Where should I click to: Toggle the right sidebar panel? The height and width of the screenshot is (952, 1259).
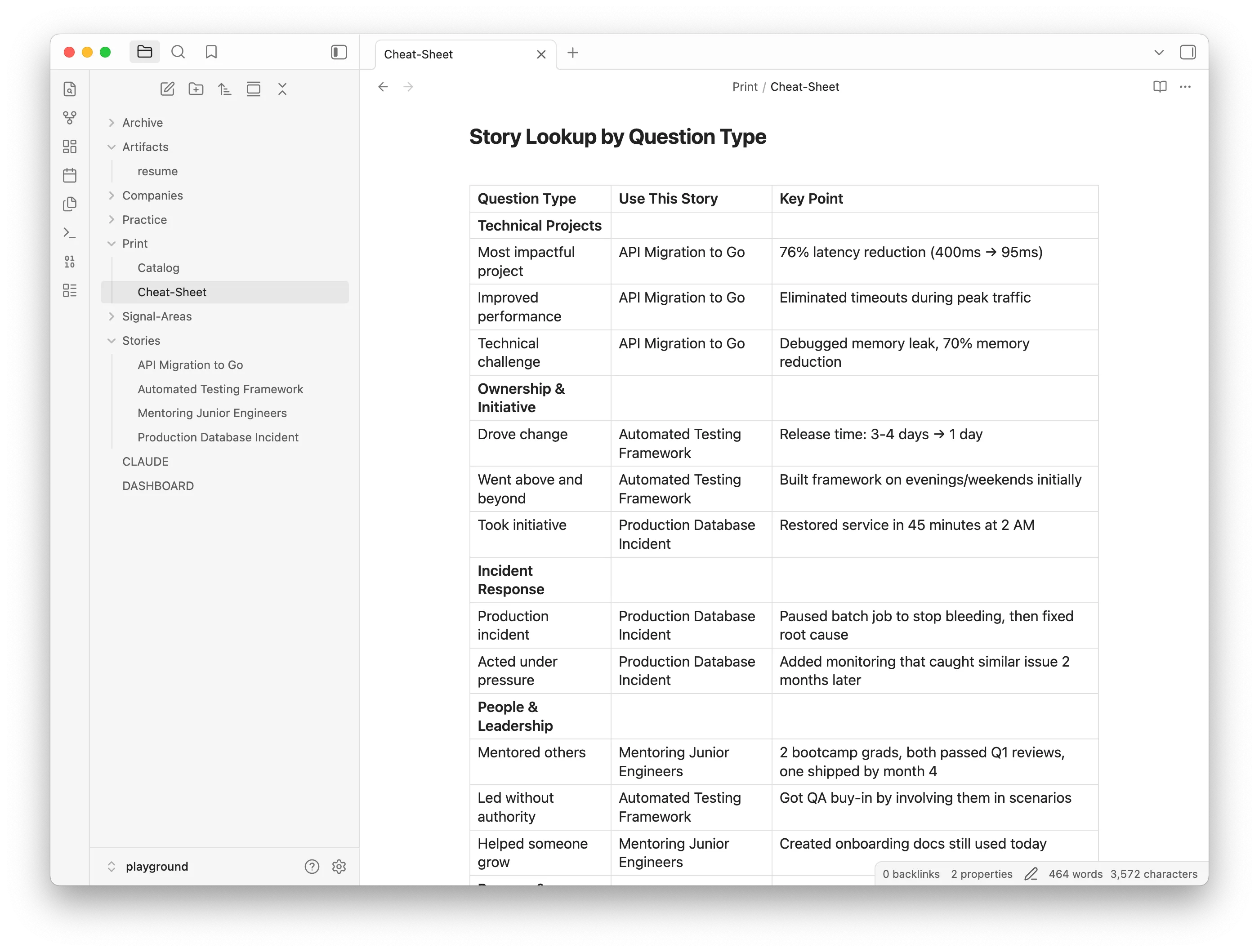(1188, 52)
